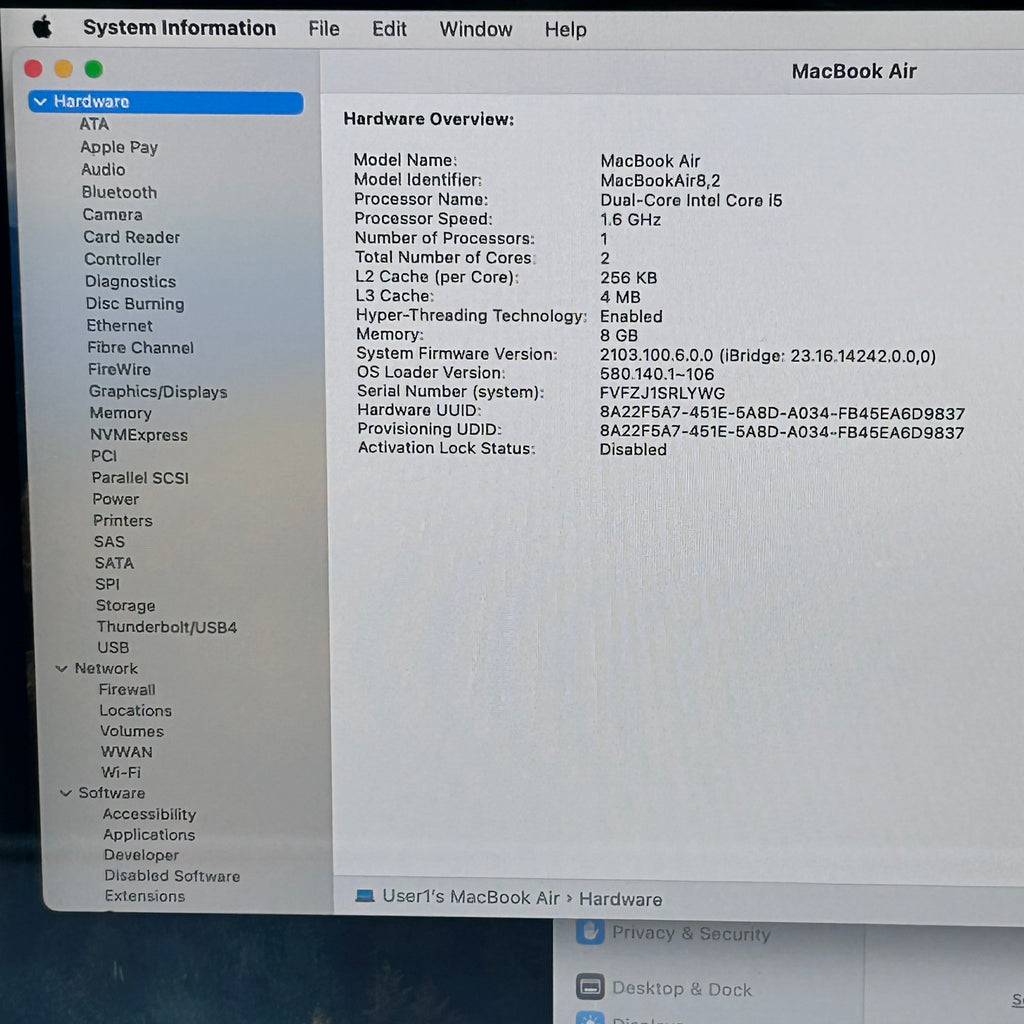Select Audio in the sidebar
The width and height of the screenshot is (1024, 1024).
click(x=103, y=170)
